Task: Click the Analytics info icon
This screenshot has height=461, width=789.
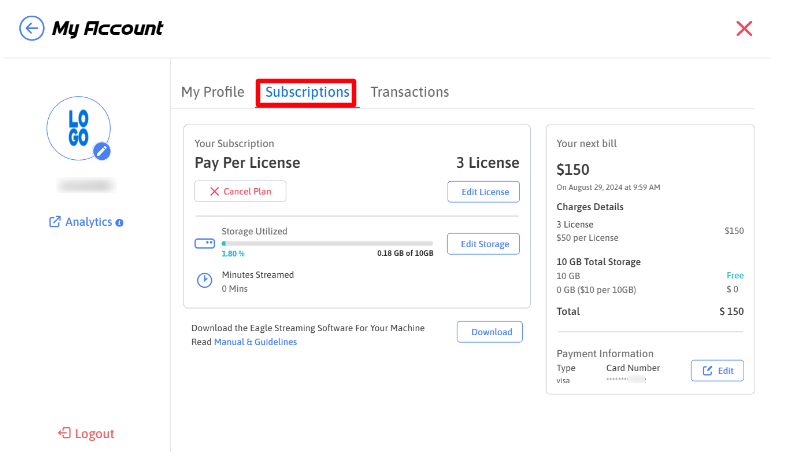Action: (x=119, y=222)
